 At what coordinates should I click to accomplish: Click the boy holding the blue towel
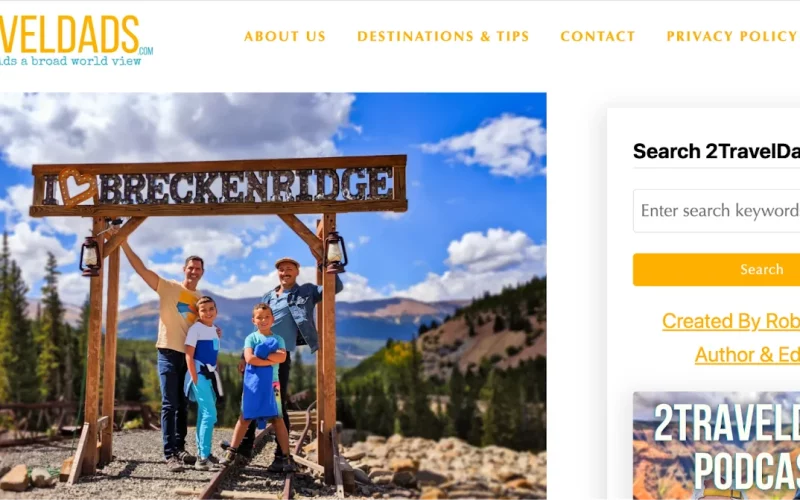pos(260,383)
